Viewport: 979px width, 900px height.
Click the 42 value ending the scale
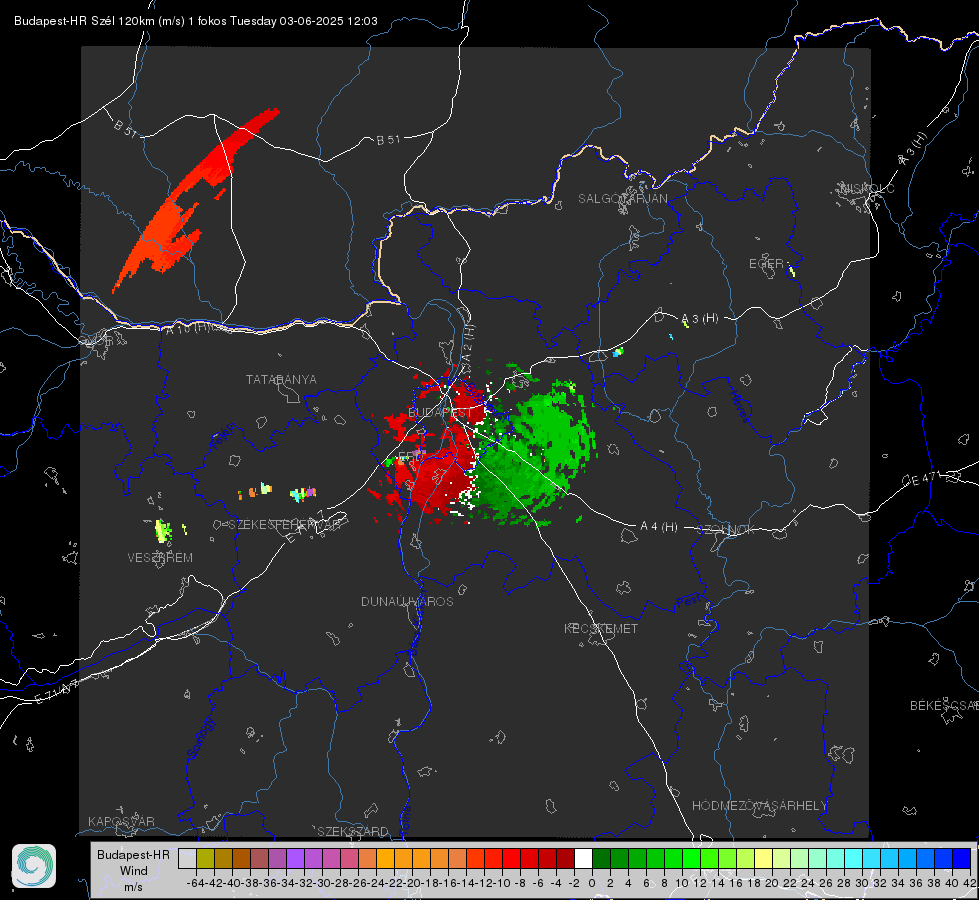point(969,883)
